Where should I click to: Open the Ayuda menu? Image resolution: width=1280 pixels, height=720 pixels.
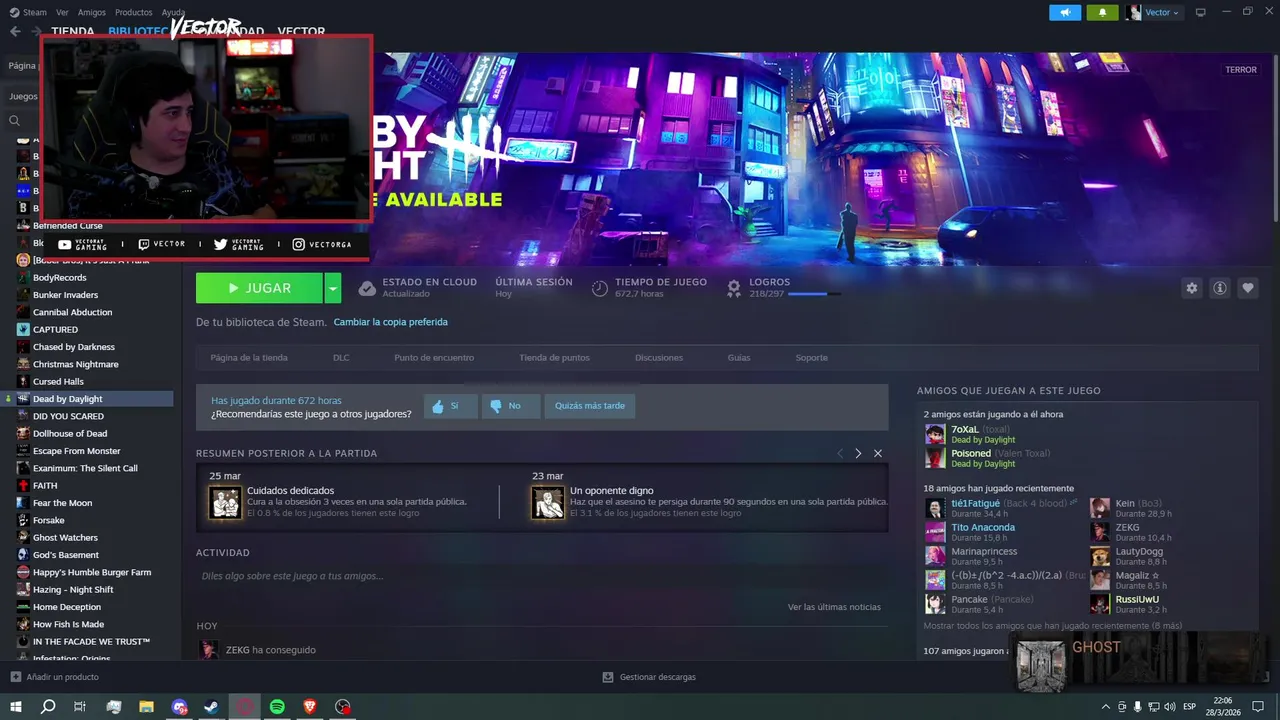(x=173, y=12)
